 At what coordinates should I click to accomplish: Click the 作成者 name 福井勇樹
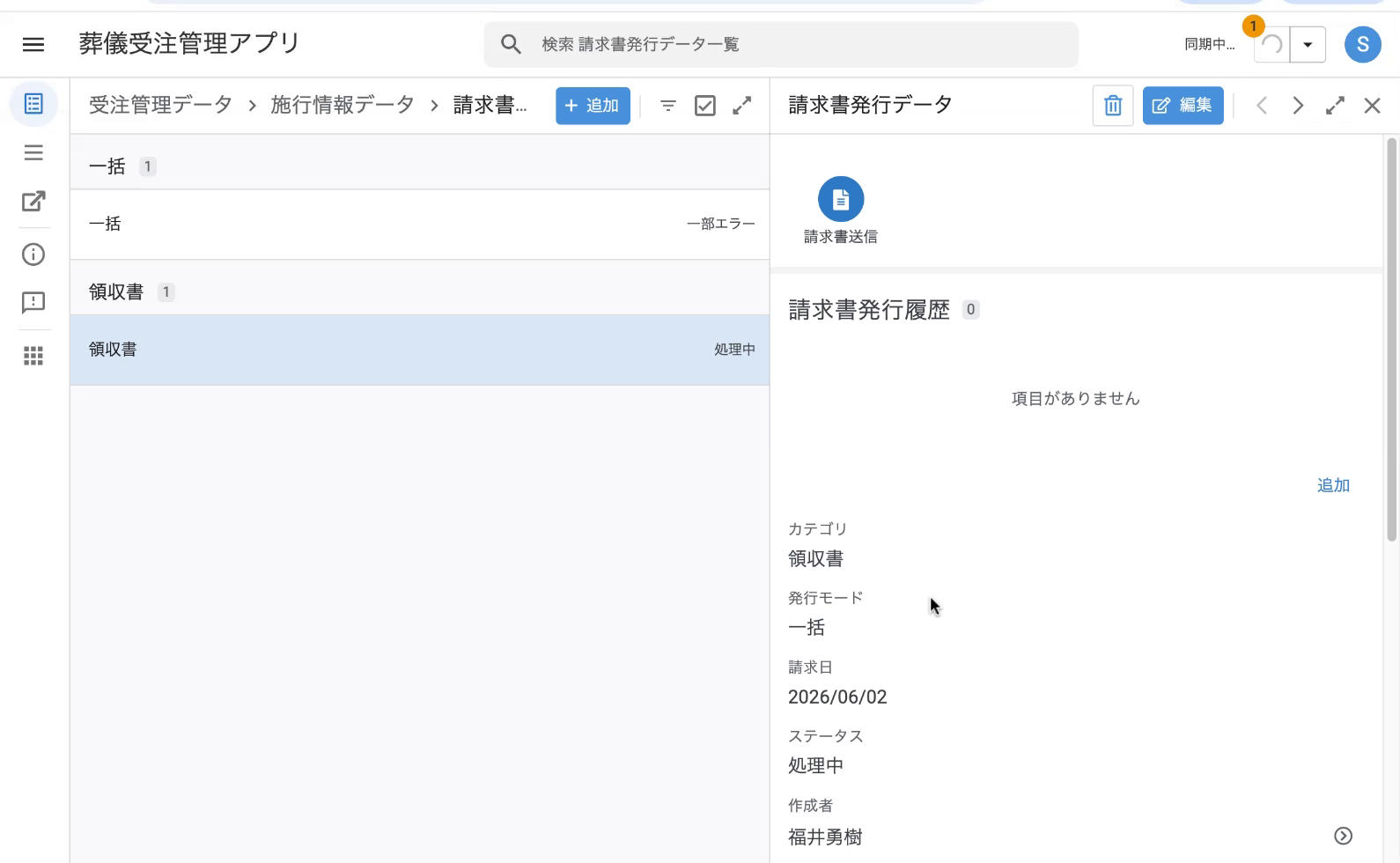click(x=825, y=837)
